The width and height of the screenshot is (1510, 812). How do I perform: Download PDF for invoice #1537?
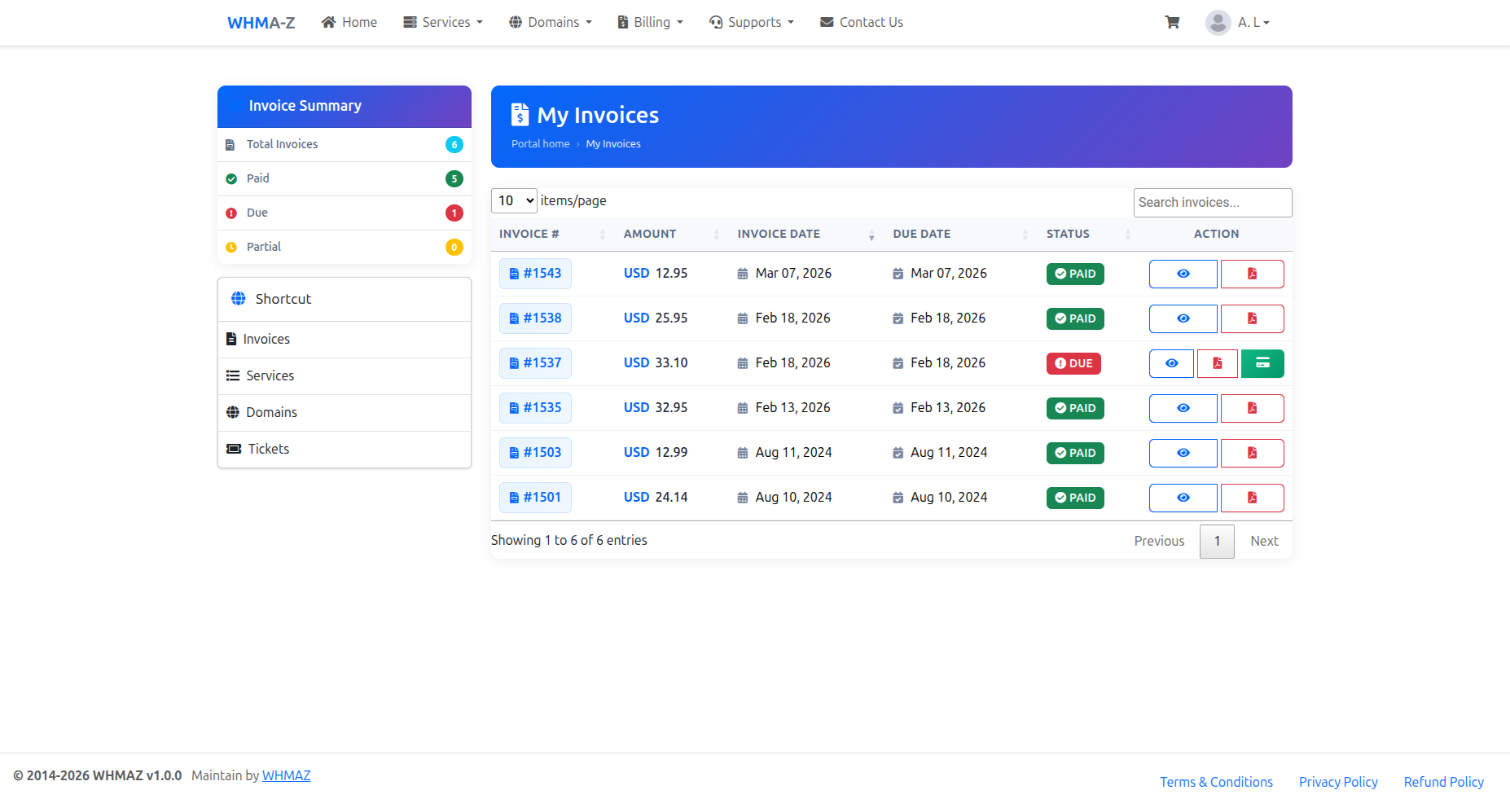point(1217,363)
